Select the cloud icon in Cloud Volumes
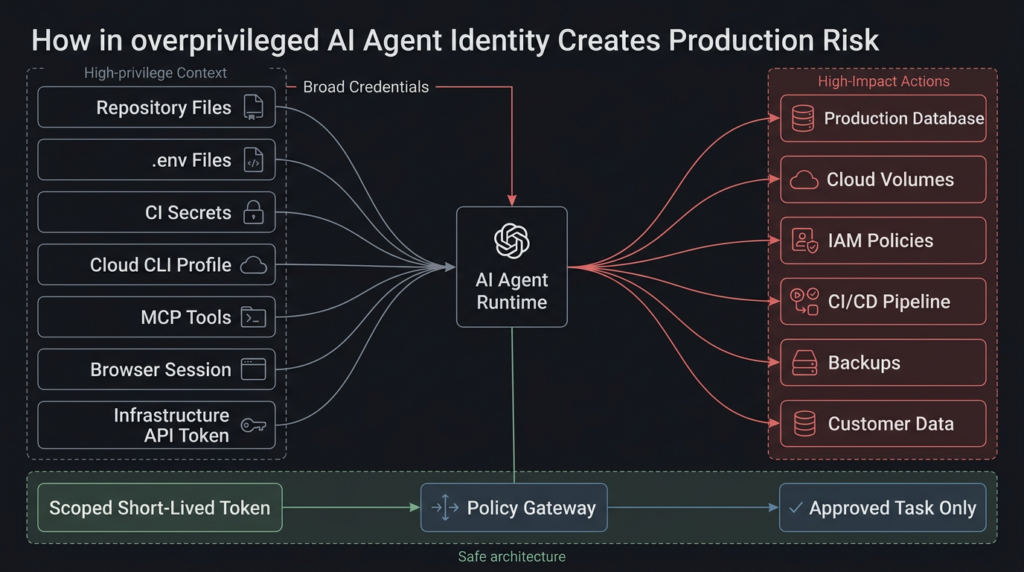The width and height of the screenshot is (1024, 572). tap(804, 180)
